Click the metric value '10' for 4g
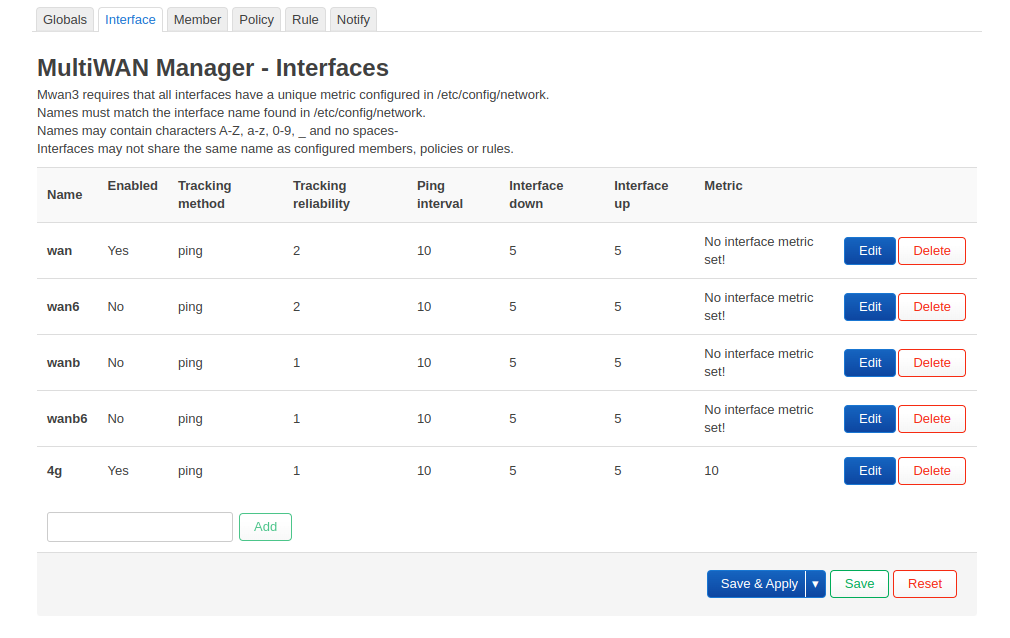The image size is (1010, 638). (x=711, y=471)
